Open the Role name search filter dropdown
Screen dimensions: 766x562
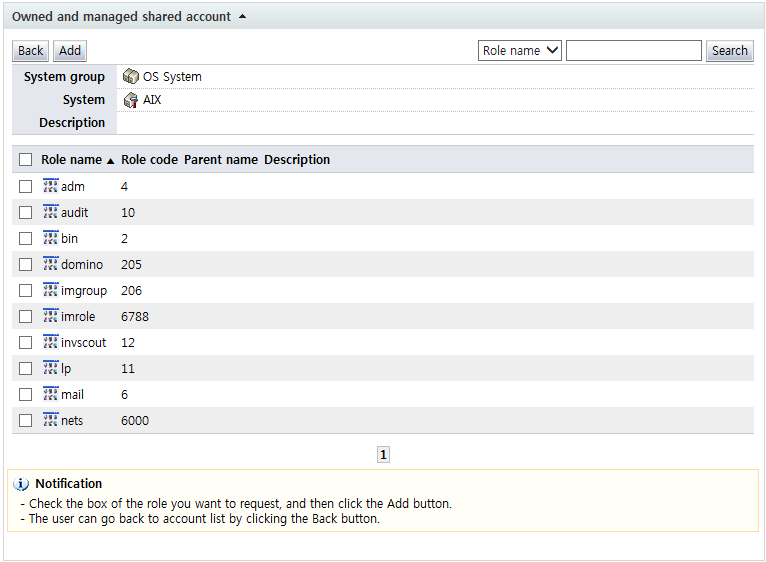tap(520, 51)
